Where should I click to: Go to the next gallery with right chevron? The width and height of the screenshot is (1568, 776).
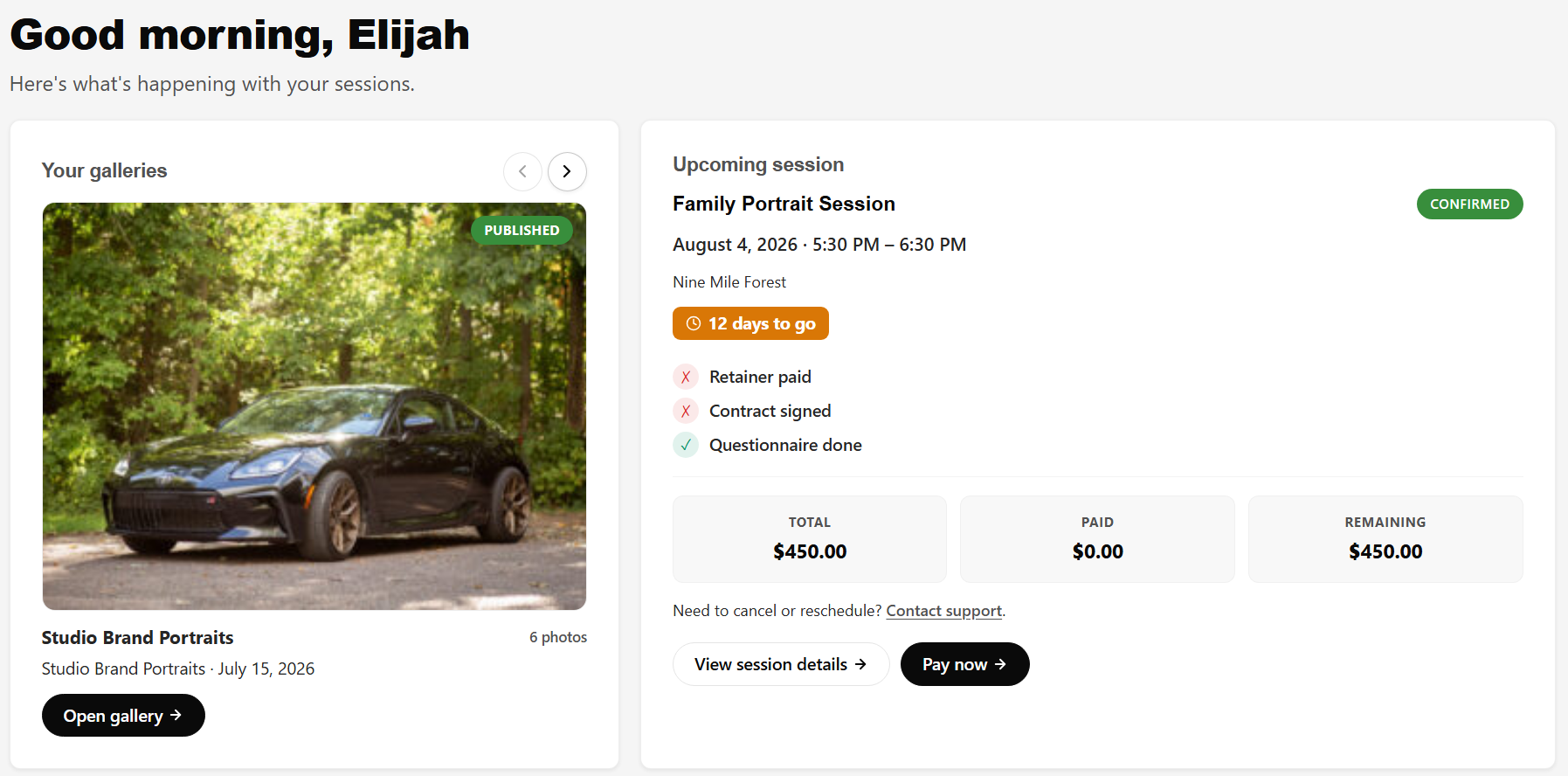point(567,171)
